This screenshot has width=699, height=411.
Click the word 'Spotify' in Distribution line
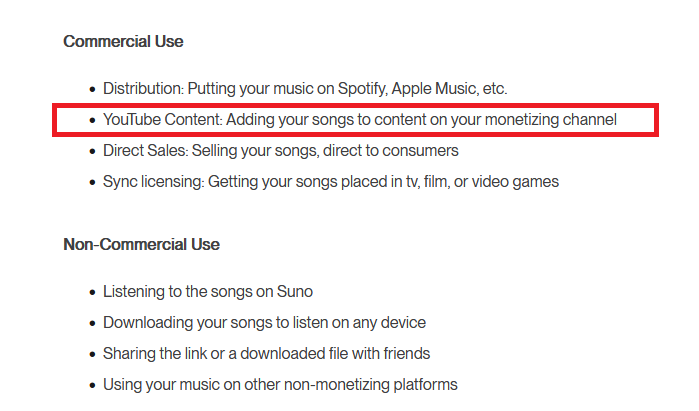pyautogui.click(x=362, y=89)
